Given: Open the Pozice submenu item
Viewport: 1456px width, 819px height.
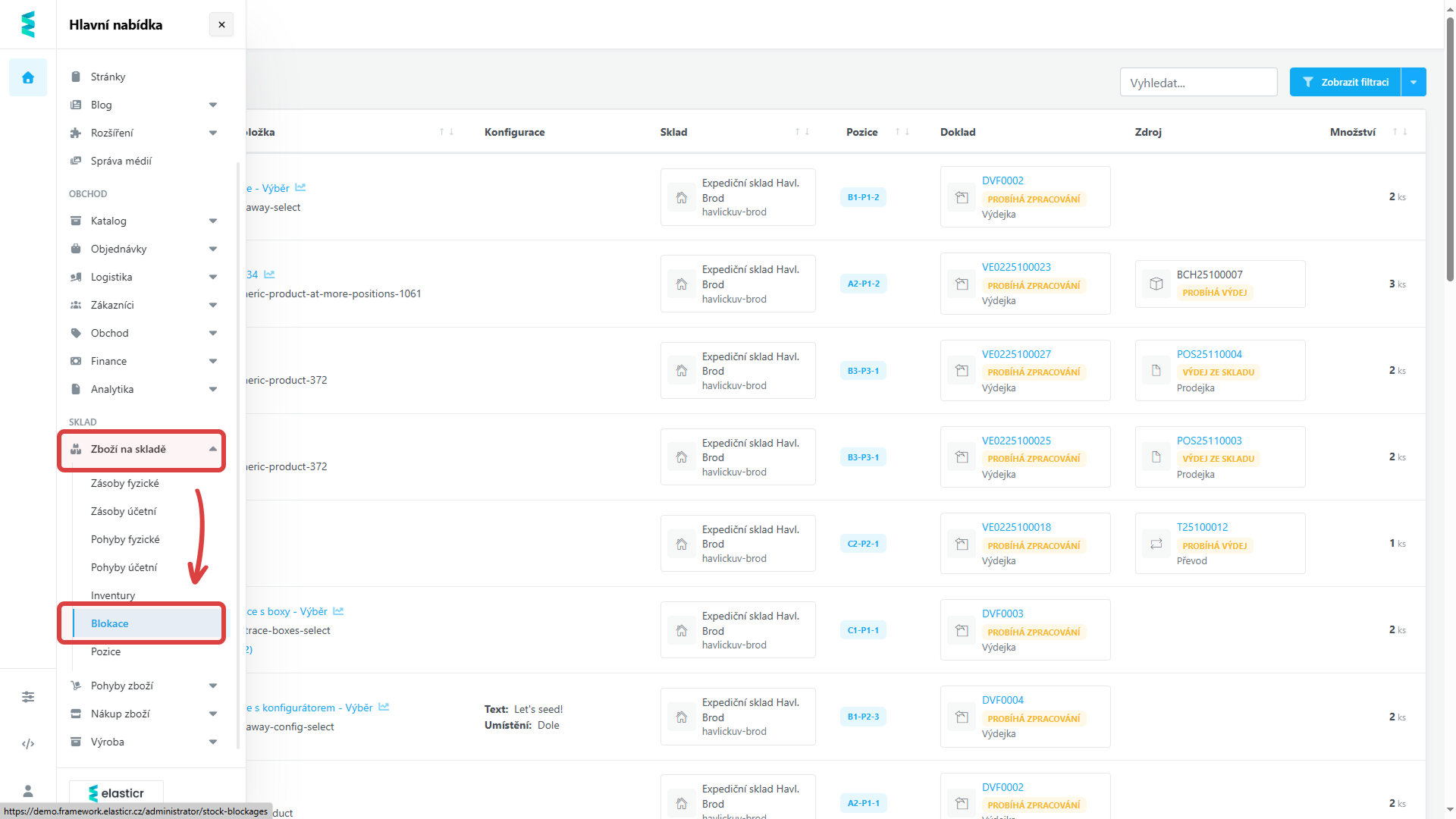Looking at the screenshot, I should (106, 651).
